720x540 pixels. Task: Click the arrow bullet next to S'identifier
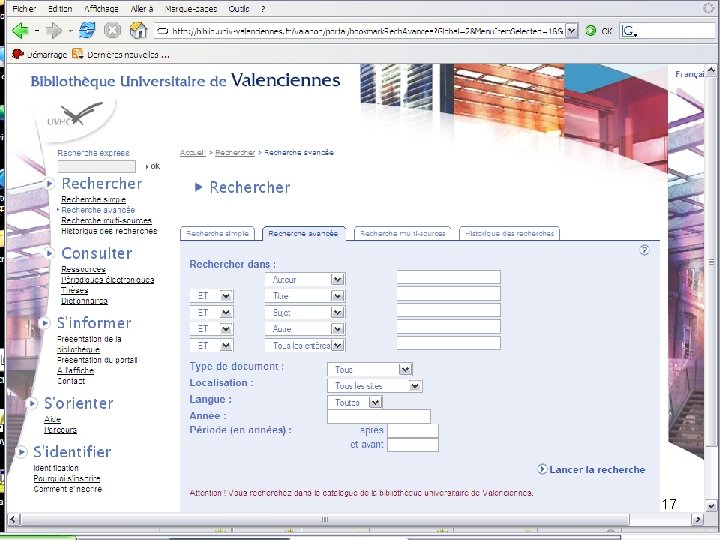click(x=21, y=452)
